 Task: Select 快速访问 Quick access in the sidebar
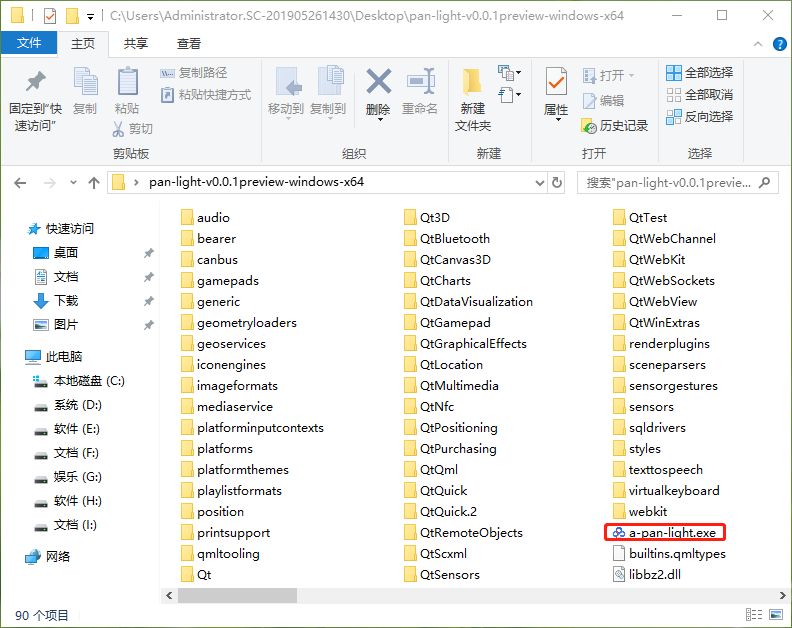(61, 229)
